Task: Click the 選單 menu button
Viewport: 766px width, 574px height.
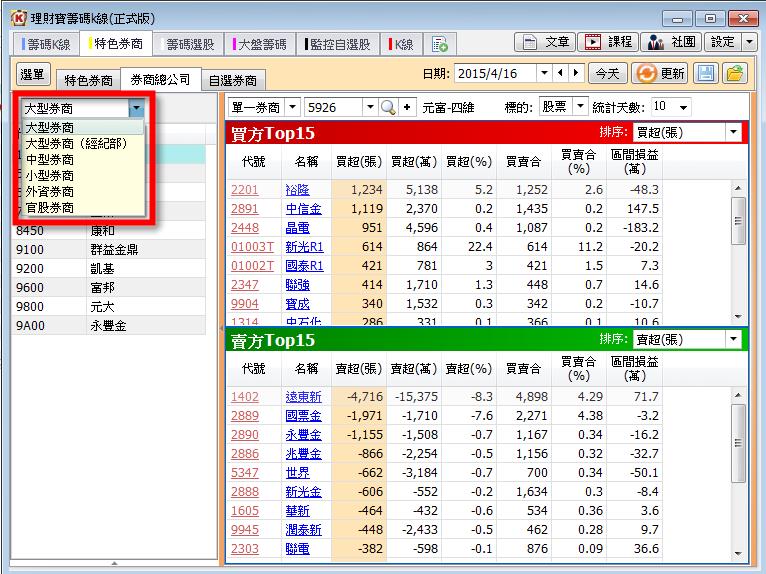Action: click(x=33, y=75)
